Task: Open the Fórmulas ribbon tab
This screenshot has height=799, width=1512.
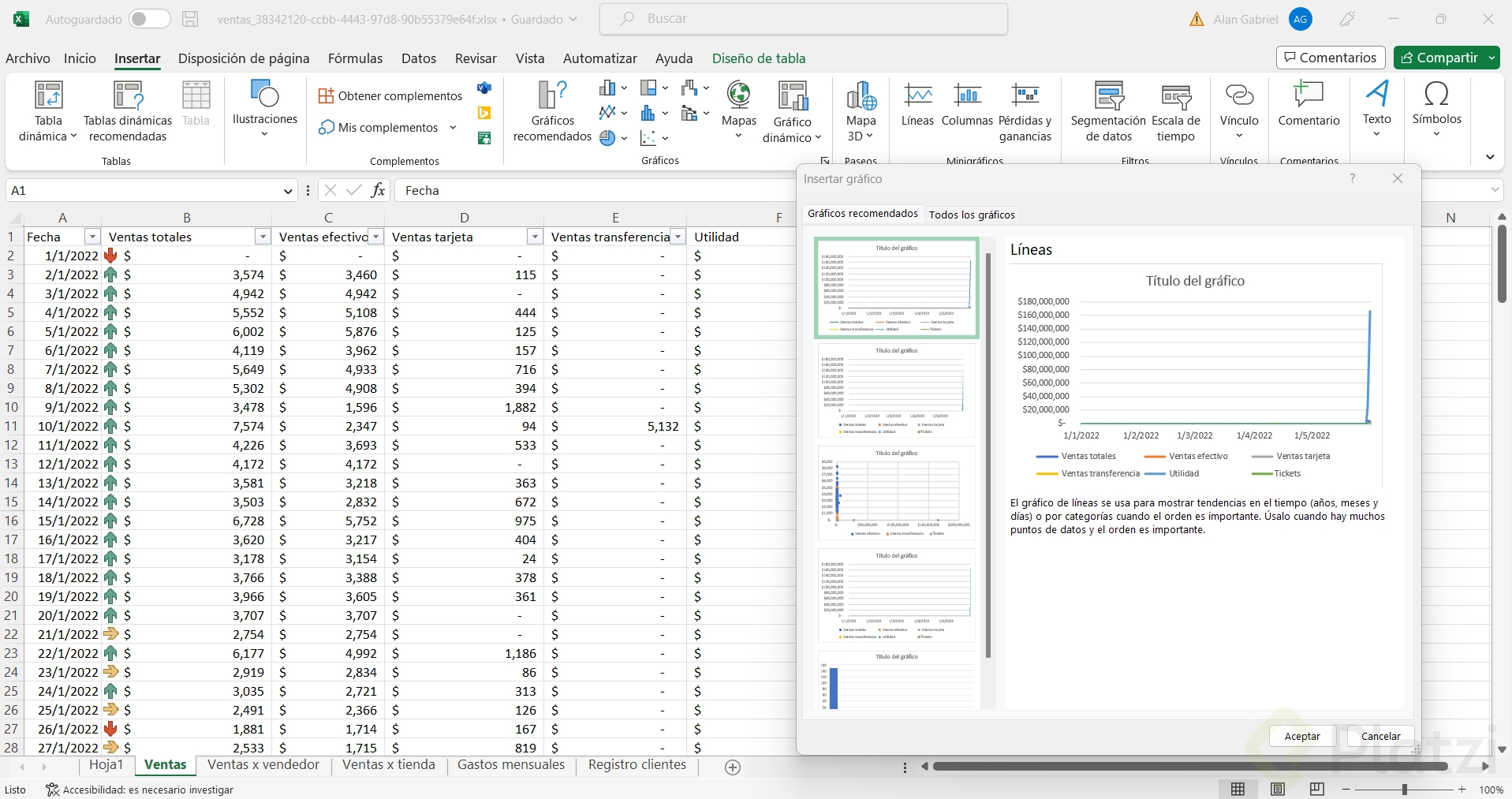Action: [355, 58]
